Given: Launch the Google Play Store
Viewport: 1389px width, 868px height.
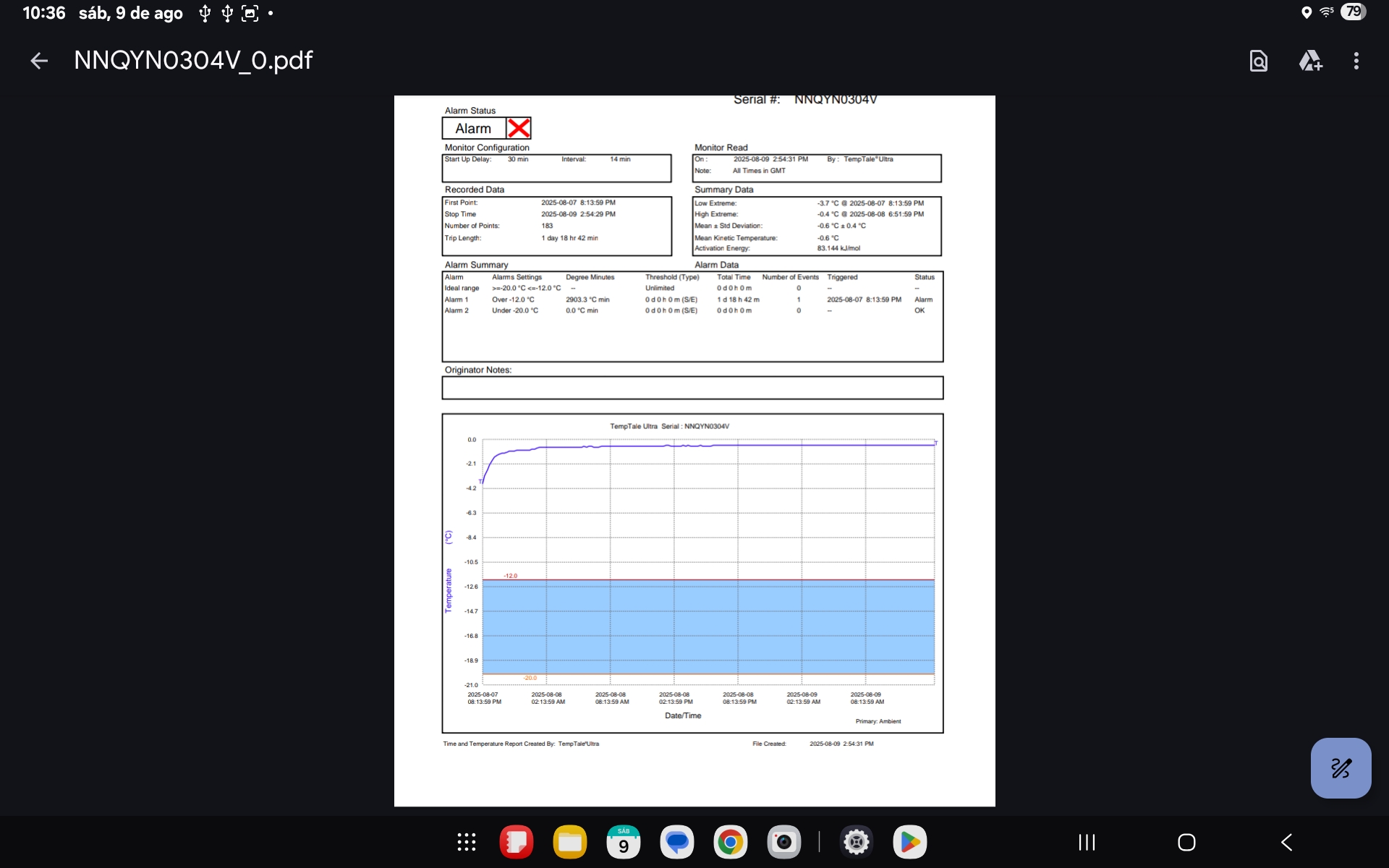Looking at the screenshot, I should [910, 842].
